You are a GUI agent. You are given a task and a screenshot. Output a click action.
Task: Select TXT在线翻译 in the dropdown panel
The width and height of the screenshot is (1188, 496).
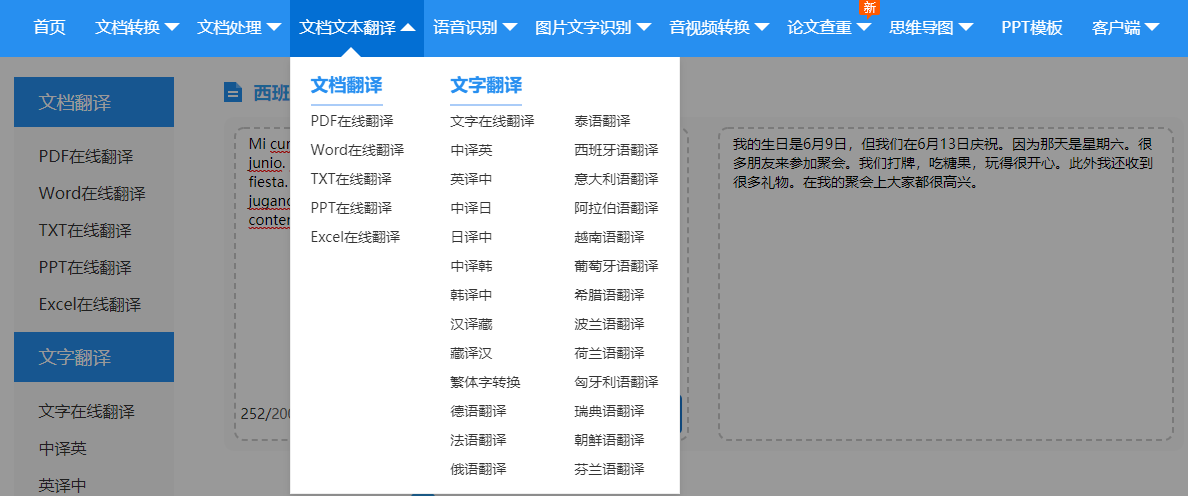pos(351,179)
